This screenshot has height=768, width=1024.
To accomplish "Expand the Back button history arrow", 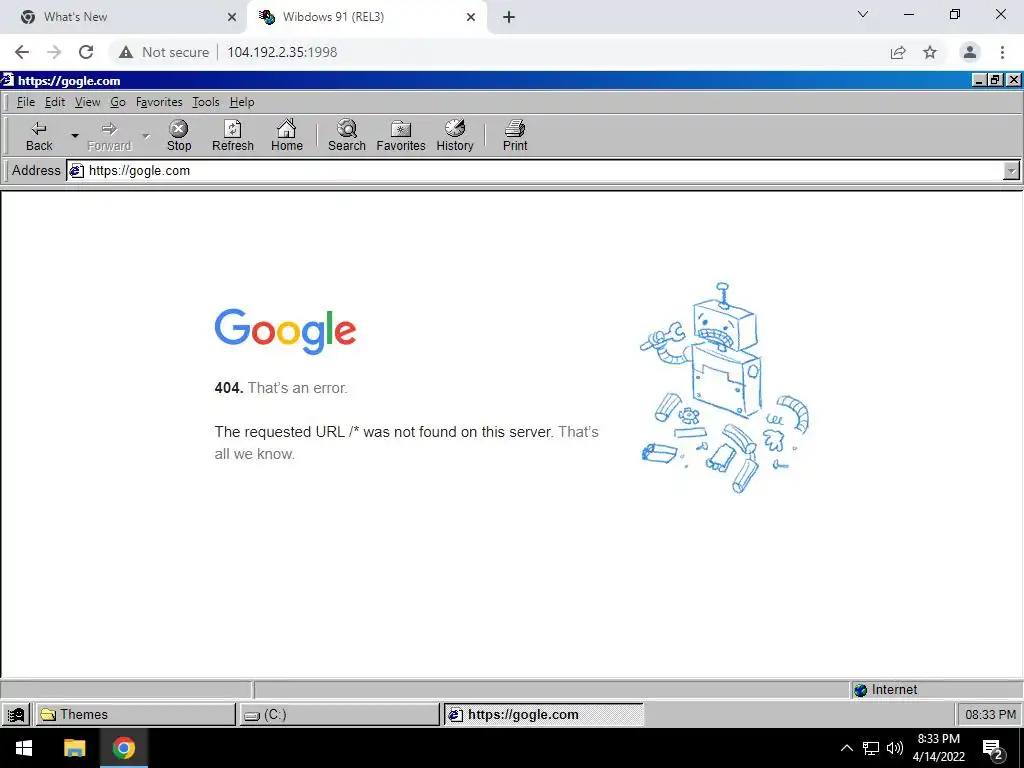I will (75, 136).
